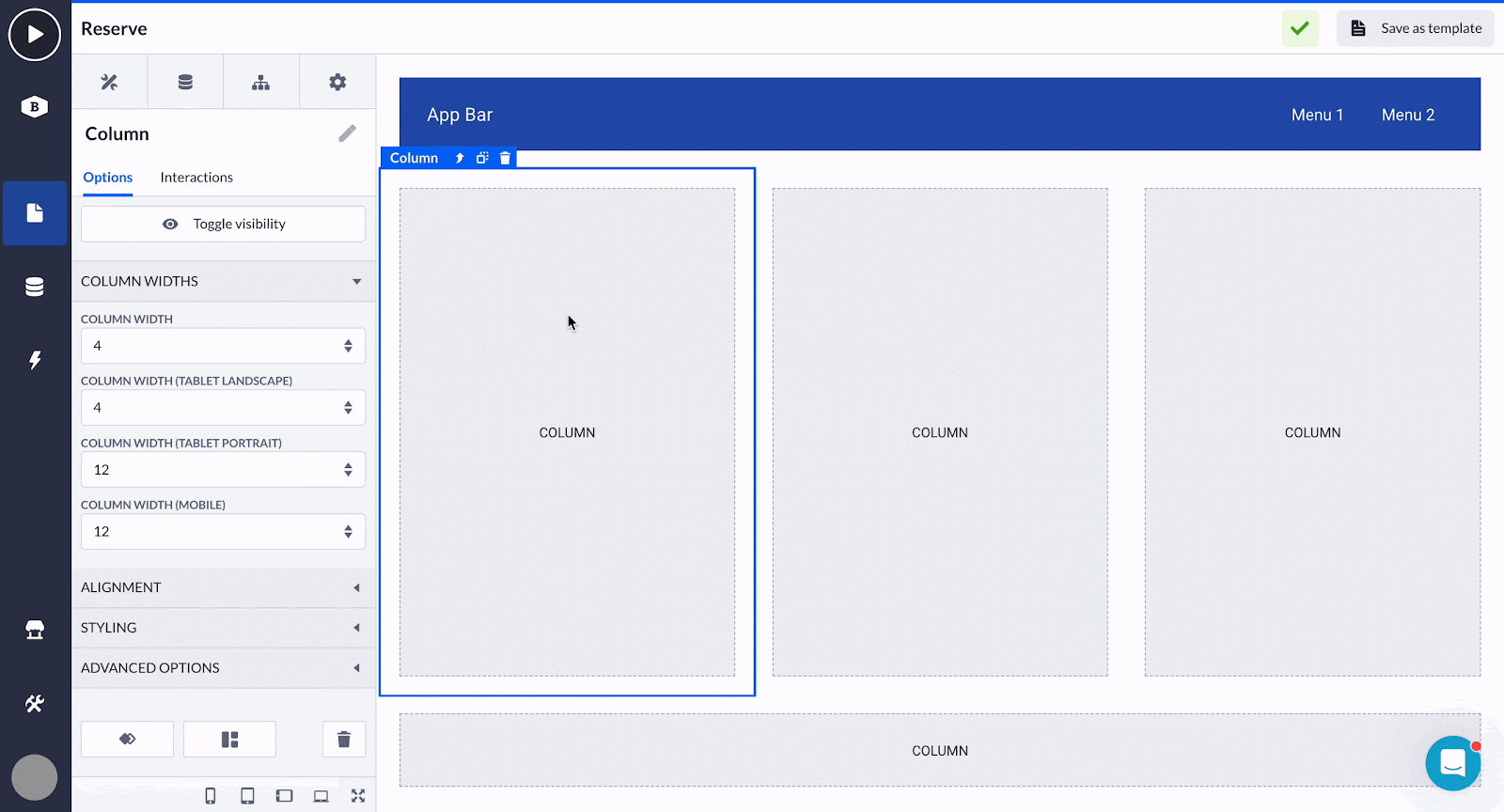Switch to the component design tools tab
The width and height of the screenshot is (1504, 812).
pos(109,82)
